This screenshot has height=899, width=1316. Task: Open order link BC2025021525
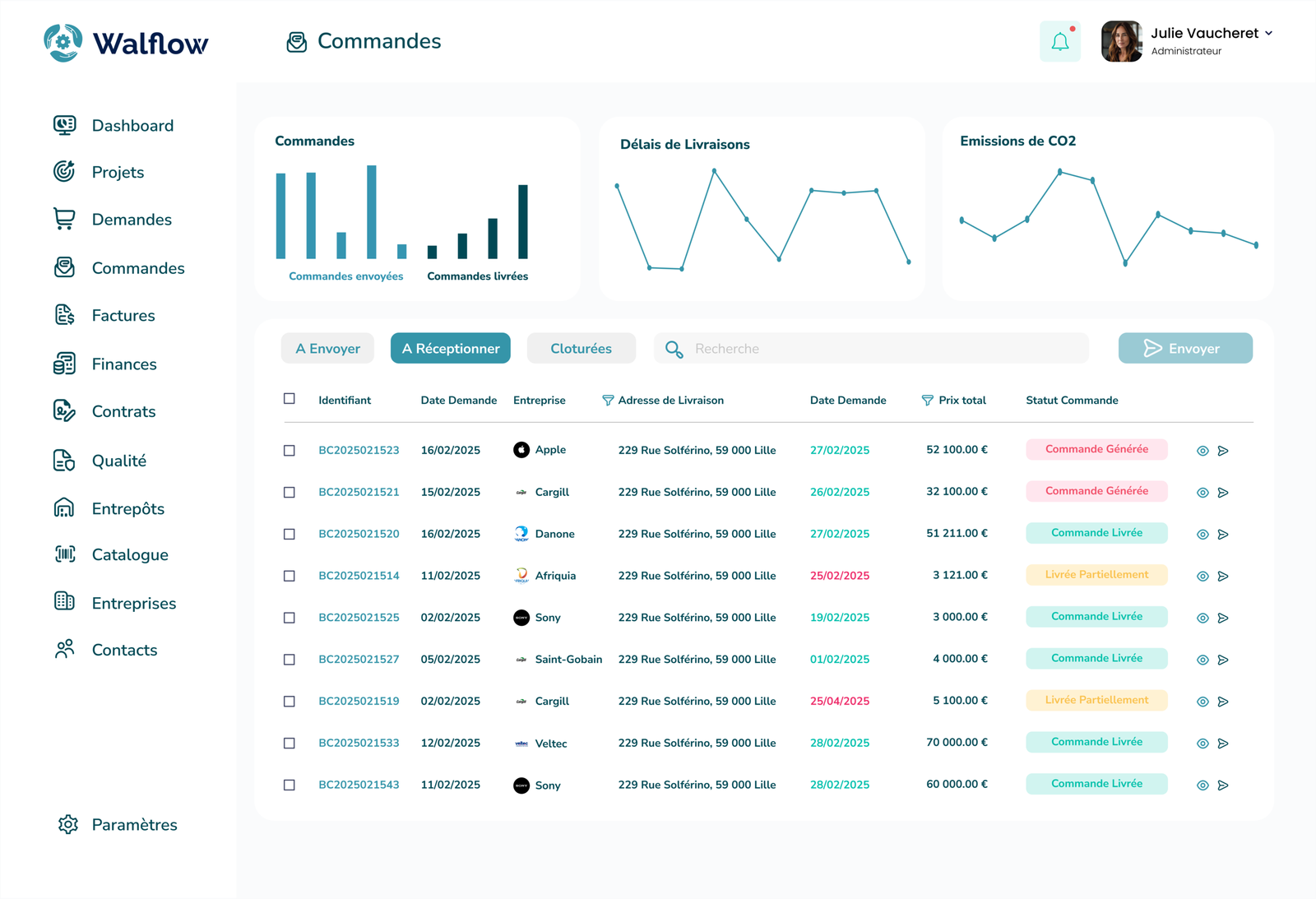tap(359, 618)
